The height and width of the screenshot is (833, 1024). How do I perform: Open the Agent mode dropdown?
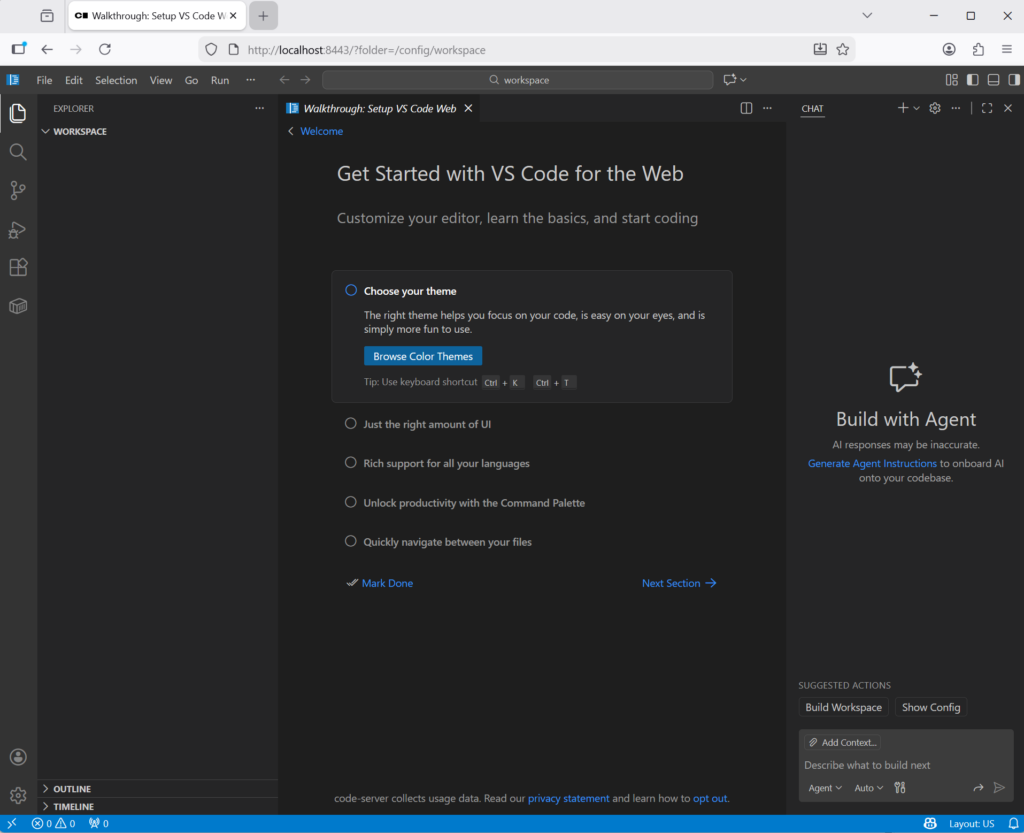coord(825,788)
